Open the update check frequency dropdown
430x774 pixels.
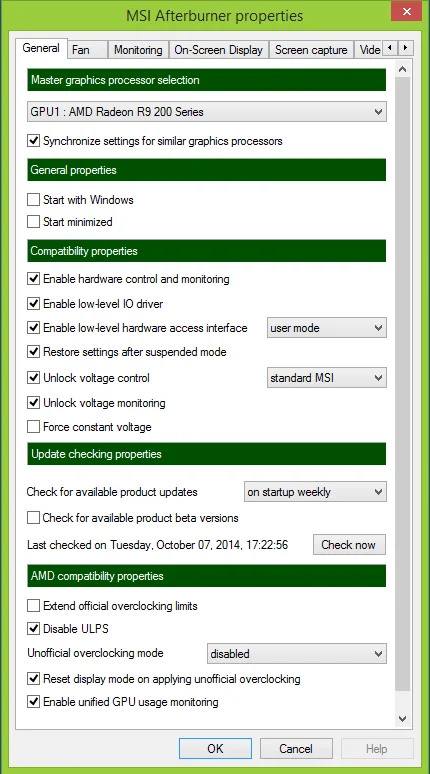(x=315, y=492)
